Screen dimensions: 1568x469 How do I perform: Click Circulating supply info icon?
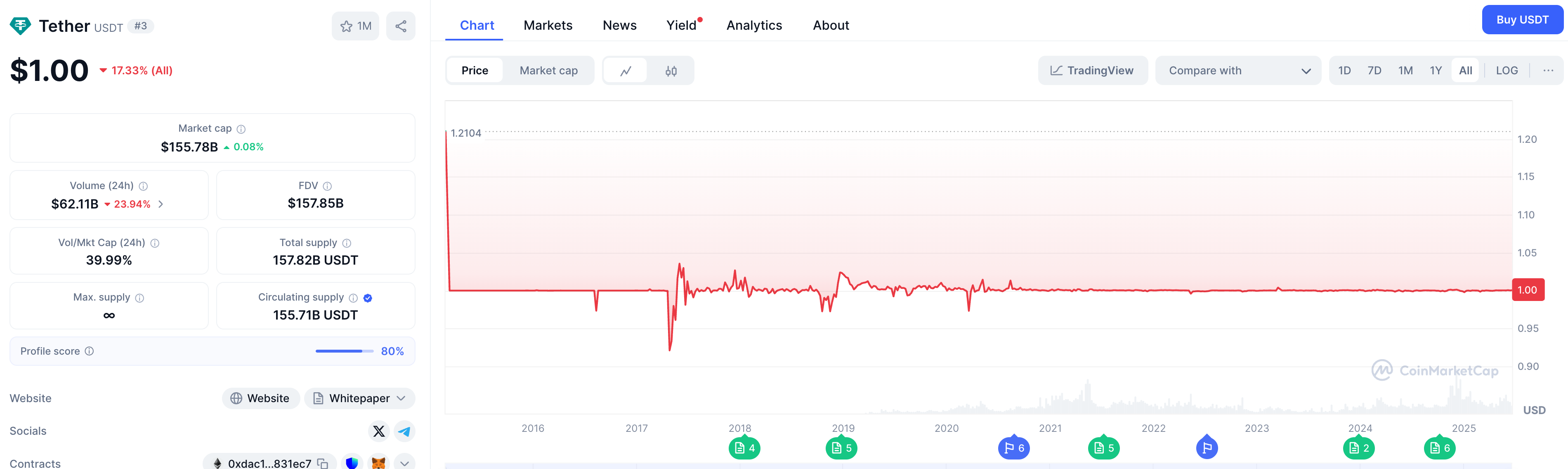(x=353, y=298)
